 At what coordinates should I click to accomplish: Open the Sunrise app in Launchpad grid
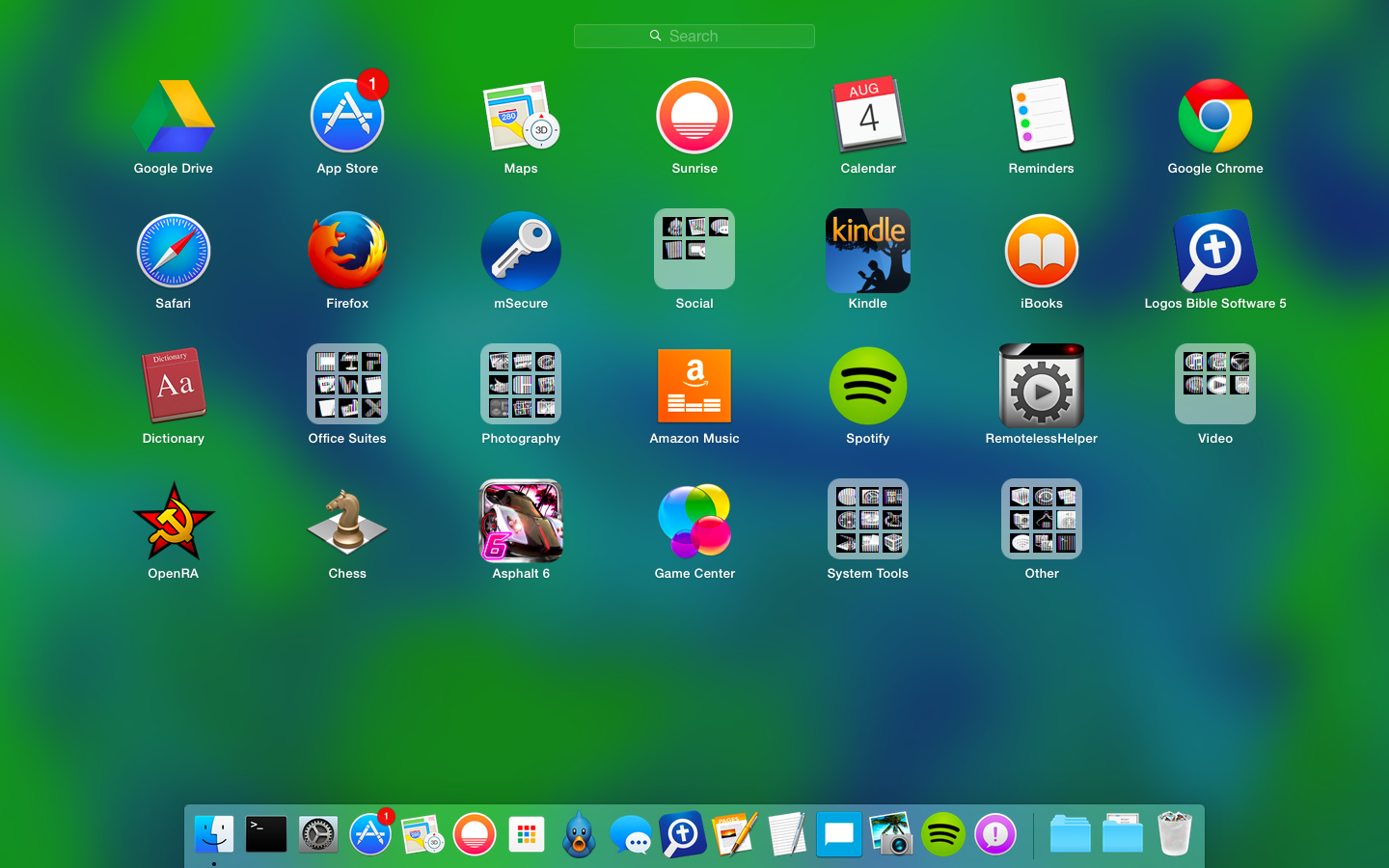[x=694, y=116]
